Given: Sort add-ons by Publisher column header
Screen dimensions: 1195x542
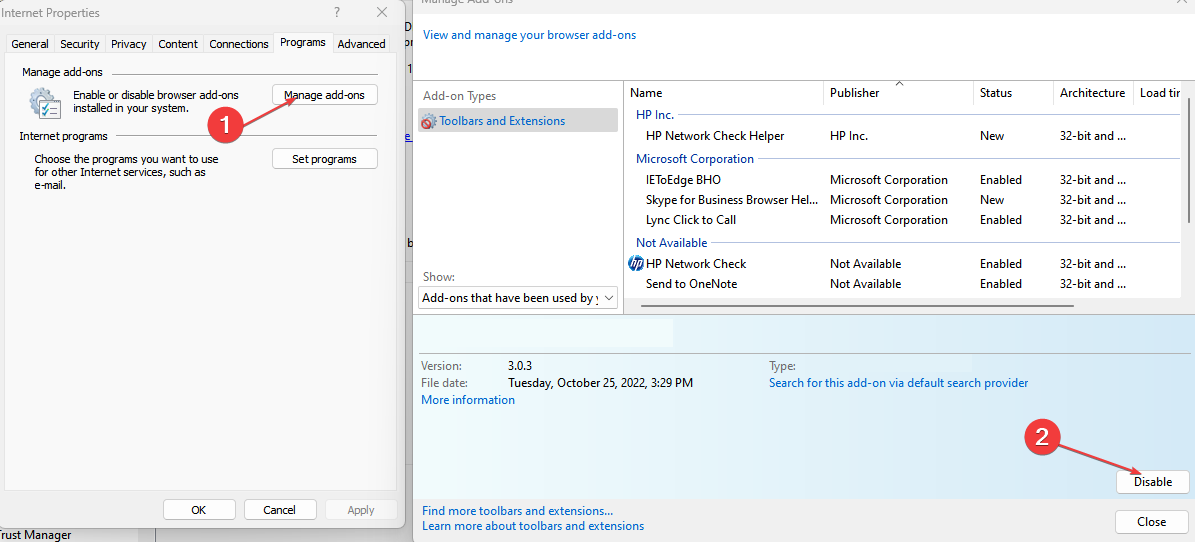Looking at the screenshot, I should click(855, 93).
